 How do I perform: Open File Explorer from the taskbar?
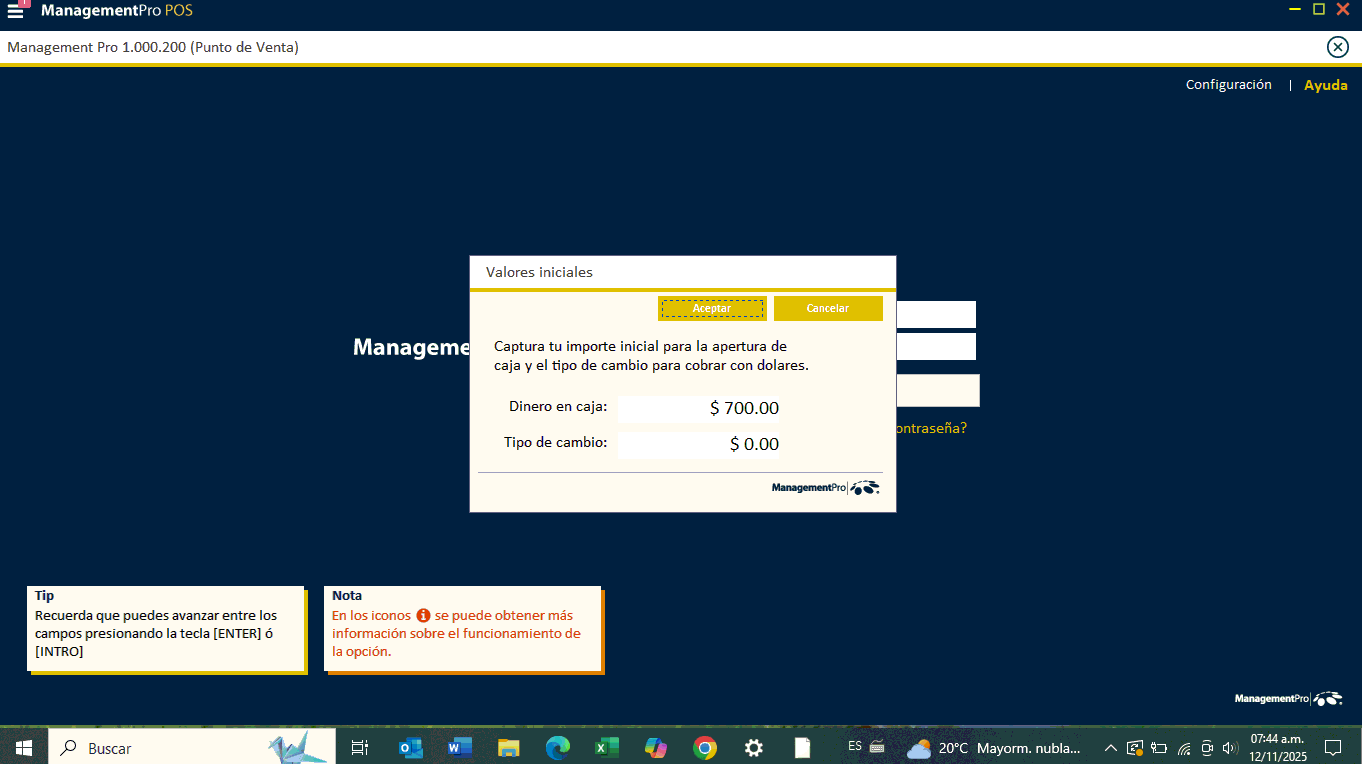(509, 748)
